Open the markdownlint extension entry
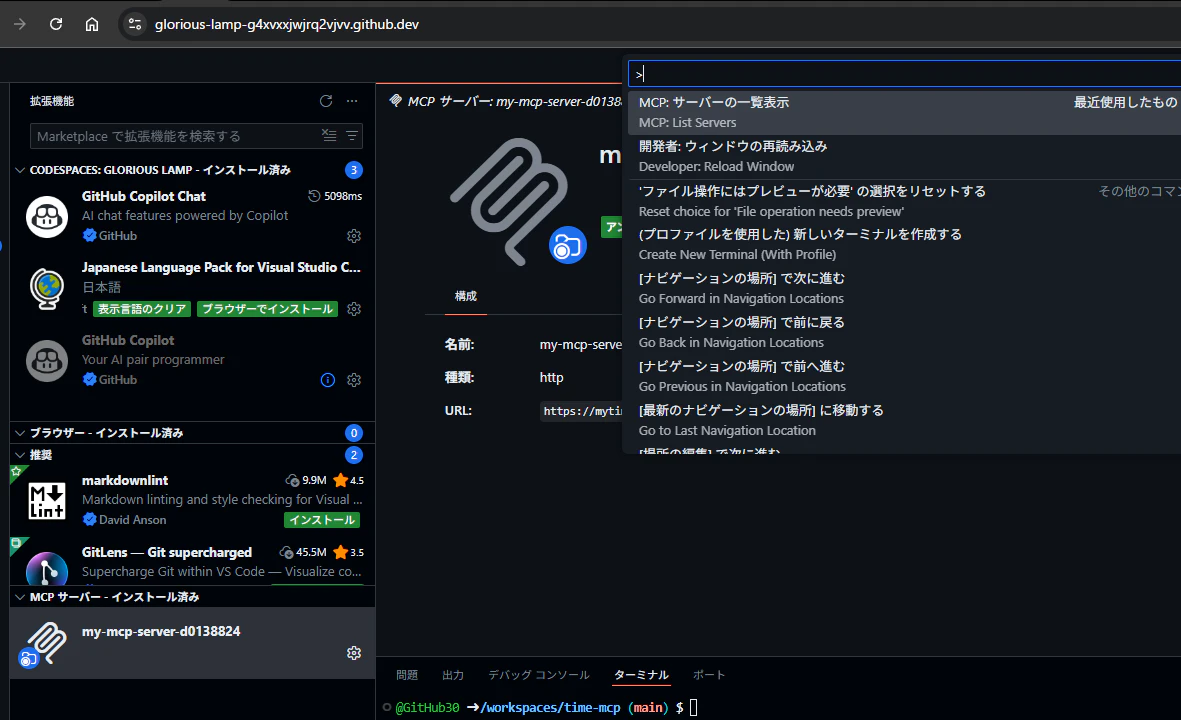The height and width of the screenshot is (720, 1181). click(x=192, y=500)
